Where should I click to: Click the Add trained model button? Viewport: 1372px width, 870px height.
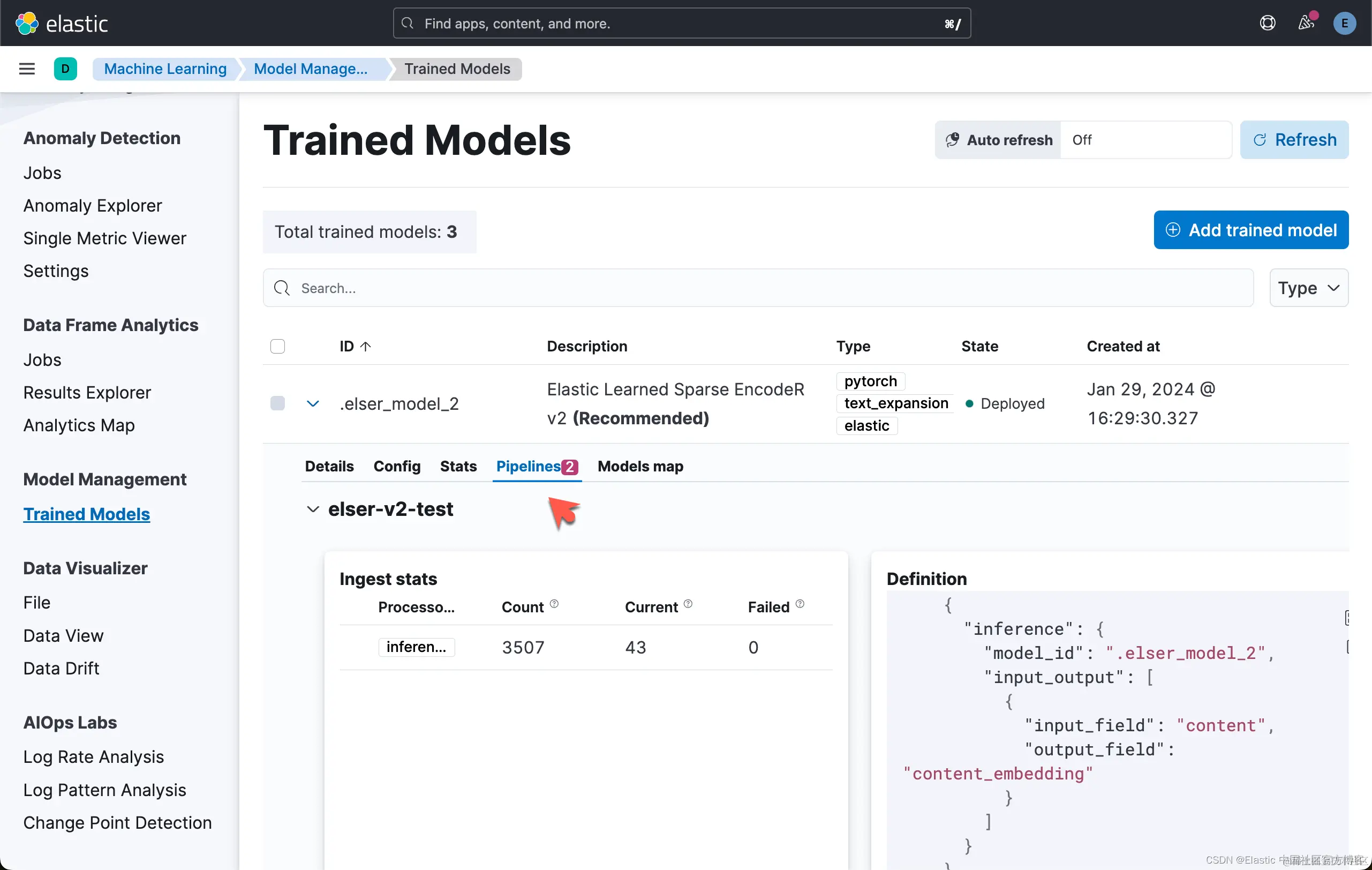click(1250, 230)
